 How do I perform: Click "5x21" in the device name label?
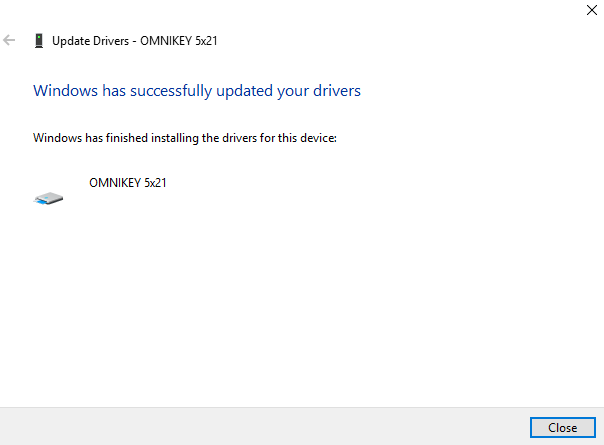pos(155,183)
